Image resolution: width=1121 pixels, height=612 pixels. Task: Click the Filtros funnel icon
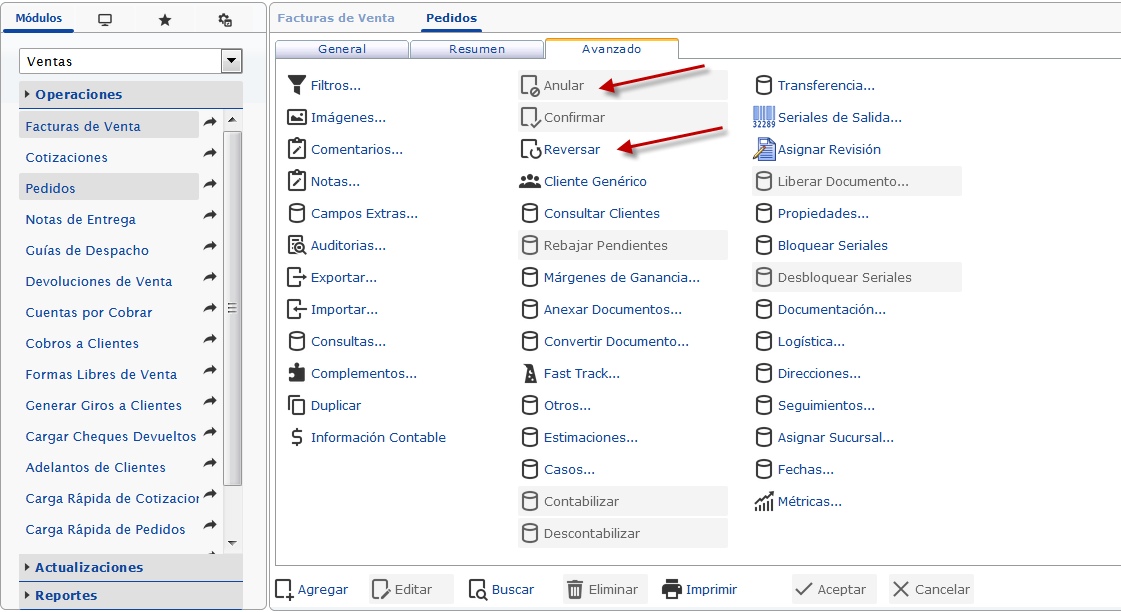click(x=297, y=85)
